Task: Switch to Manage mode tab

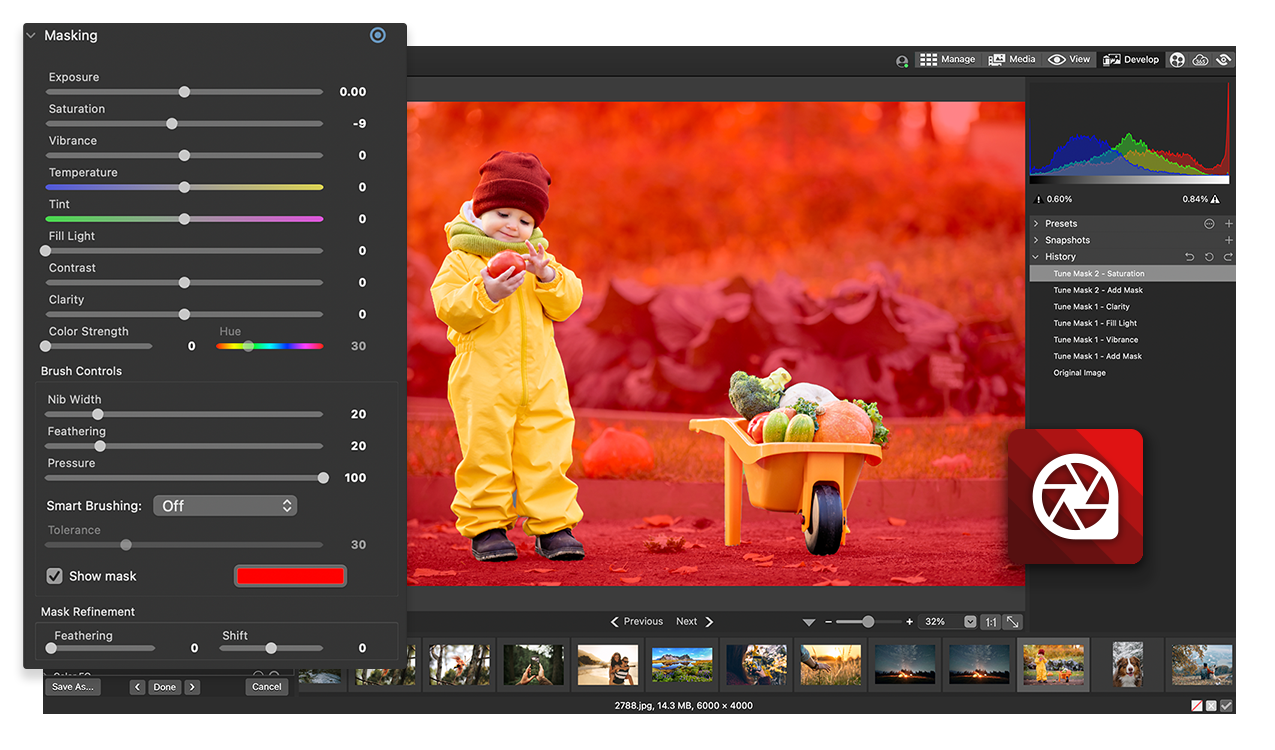Action: click(947, 60)
